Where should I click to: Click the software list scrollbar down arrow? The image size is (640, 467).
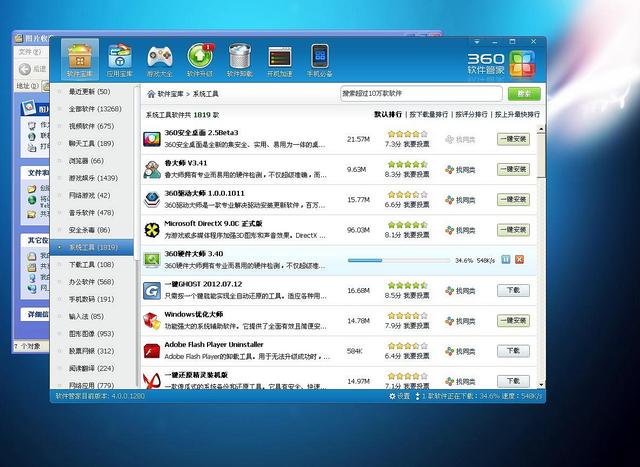(x=541, y=385)
